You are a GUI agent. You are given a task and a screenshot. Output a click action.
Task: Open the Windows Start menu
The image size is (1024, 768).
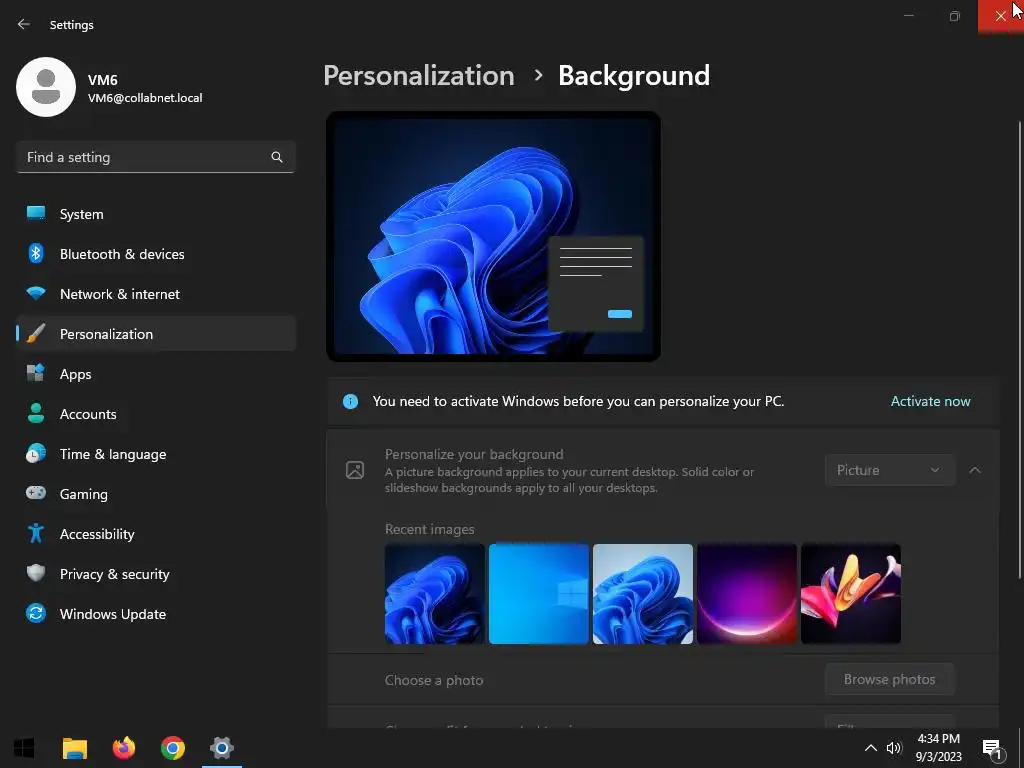point(24,748)
